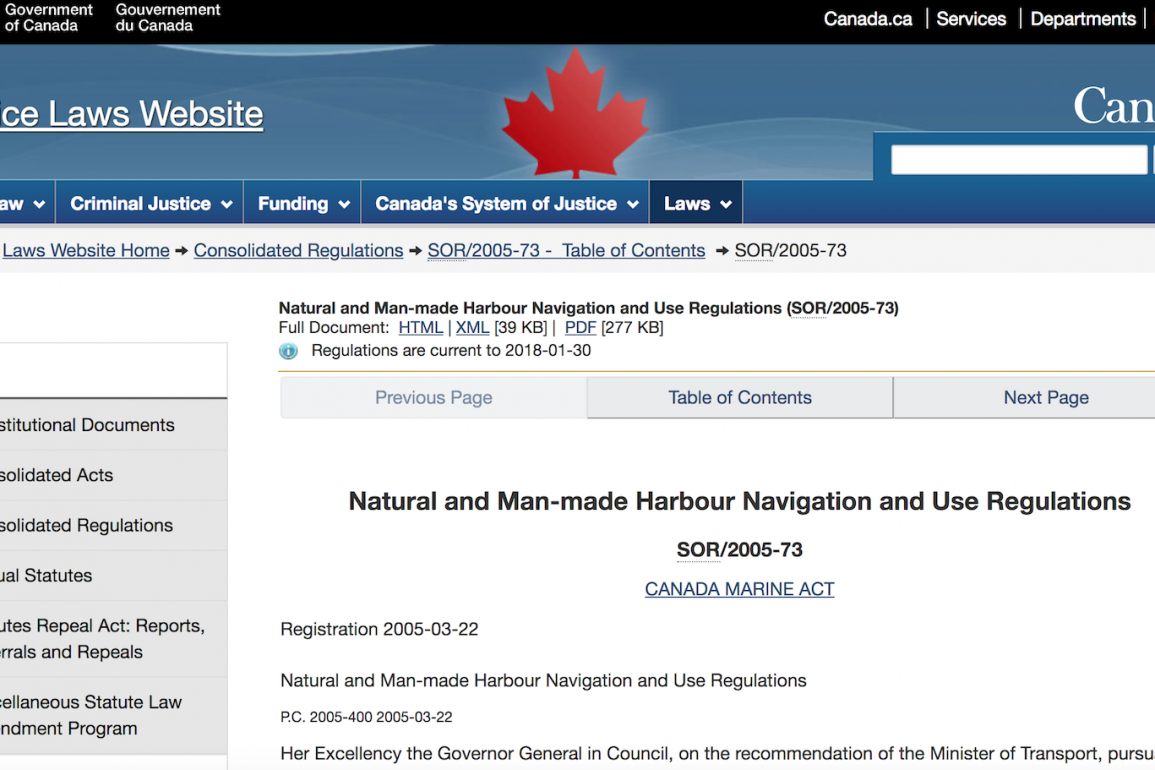The height and width of the screenshot is (770, 1155).
Task: Open Canada's System of Justice menu
Action: [x=506, y=204]
